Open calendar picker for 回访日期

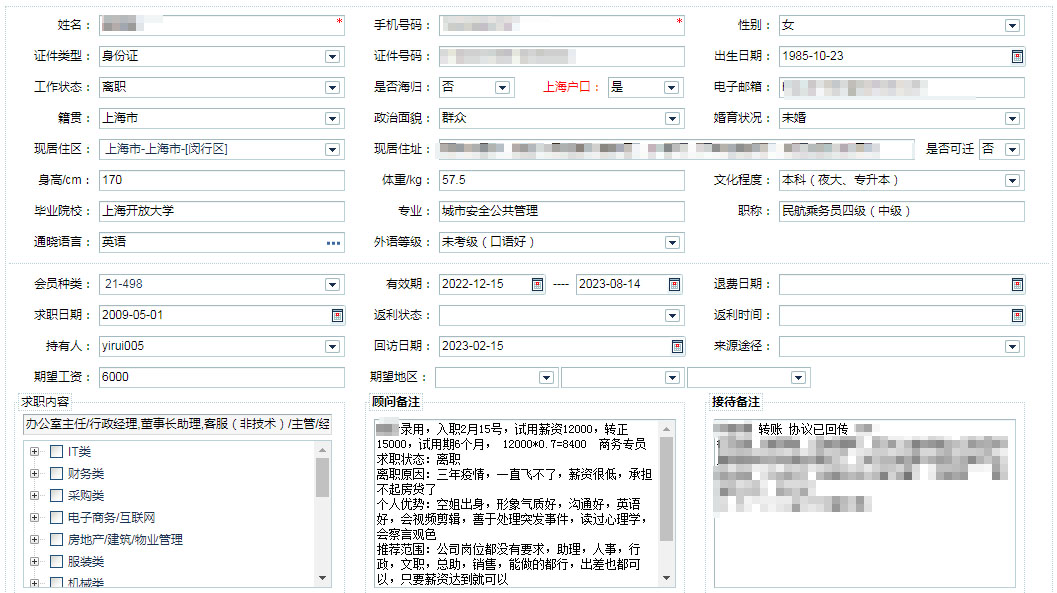click(x=677, y=346)
